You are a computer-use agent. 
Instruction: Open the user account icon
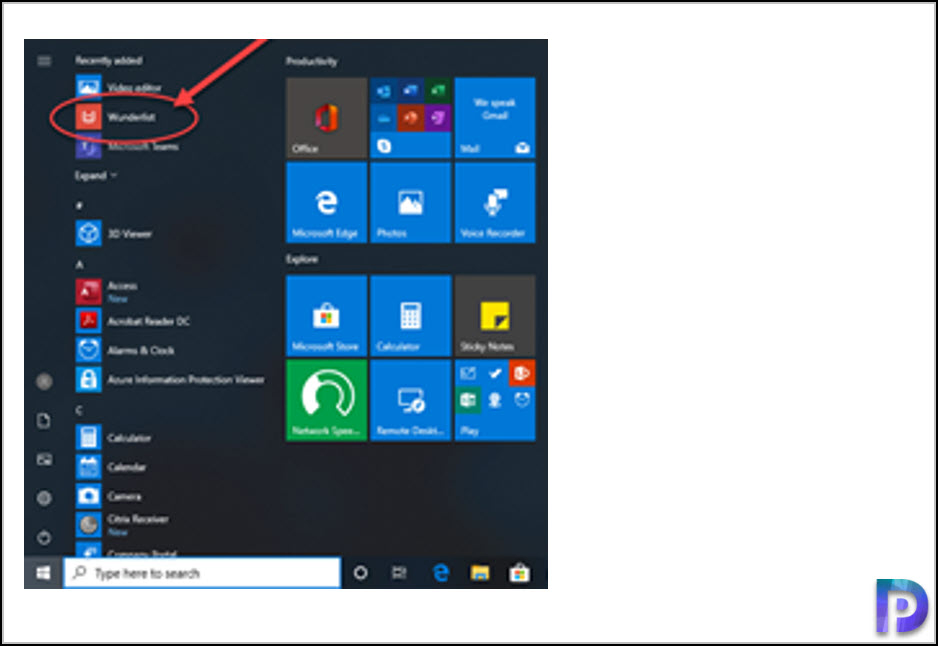click(44, 381)
